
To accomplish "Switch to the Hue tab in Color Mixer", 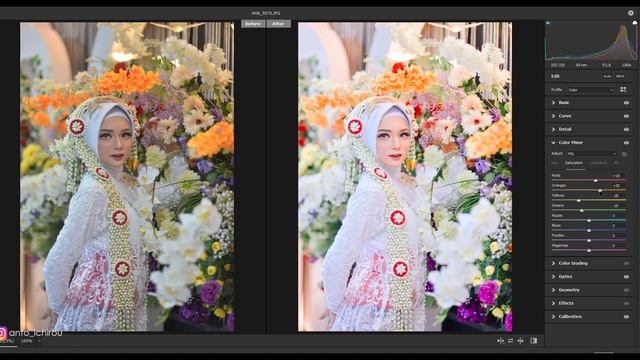I will 555,163.
